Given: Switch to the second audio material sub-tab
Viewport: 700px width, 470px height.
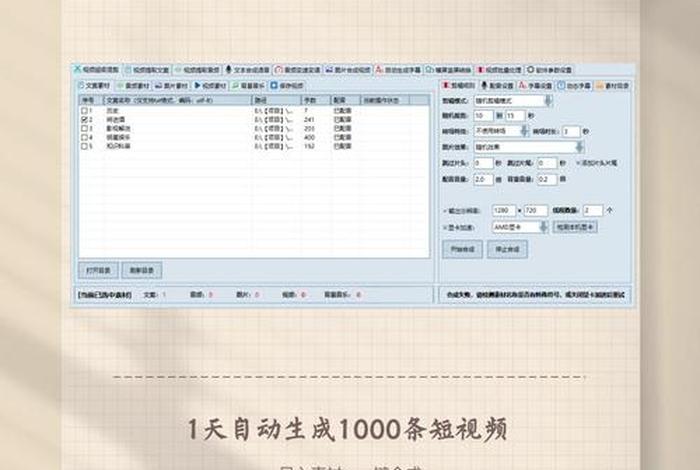Looking at the screenshot, I should pyautogui.click(x=133, y=85).
